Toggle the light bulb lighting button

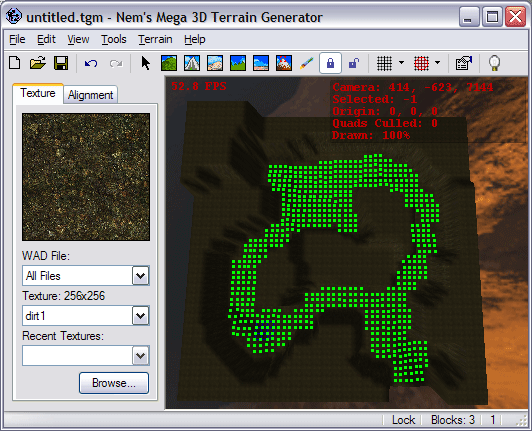[x=494, y=63]
